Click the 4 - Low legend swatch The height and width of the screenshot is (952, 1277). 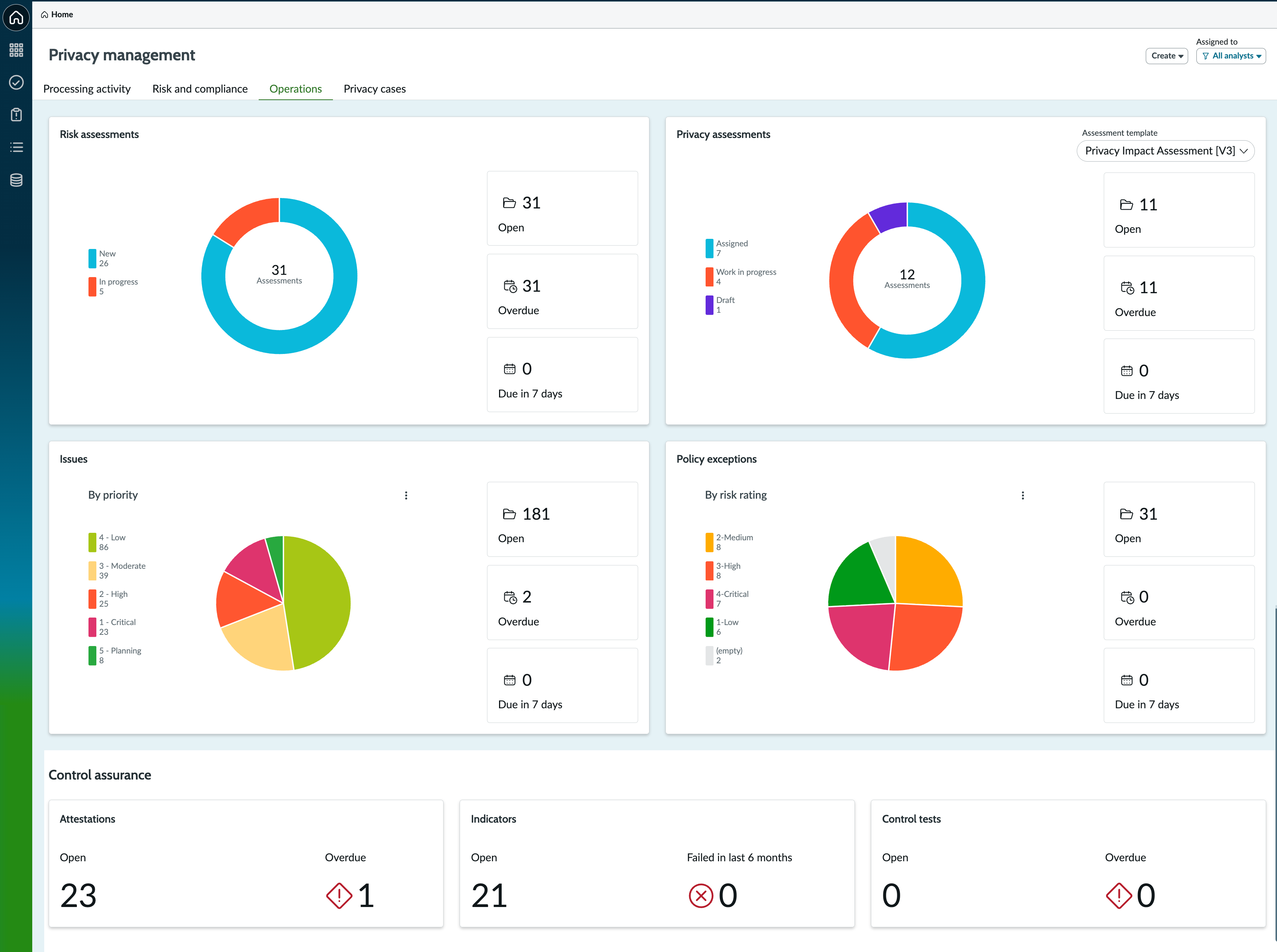point(92,542)
